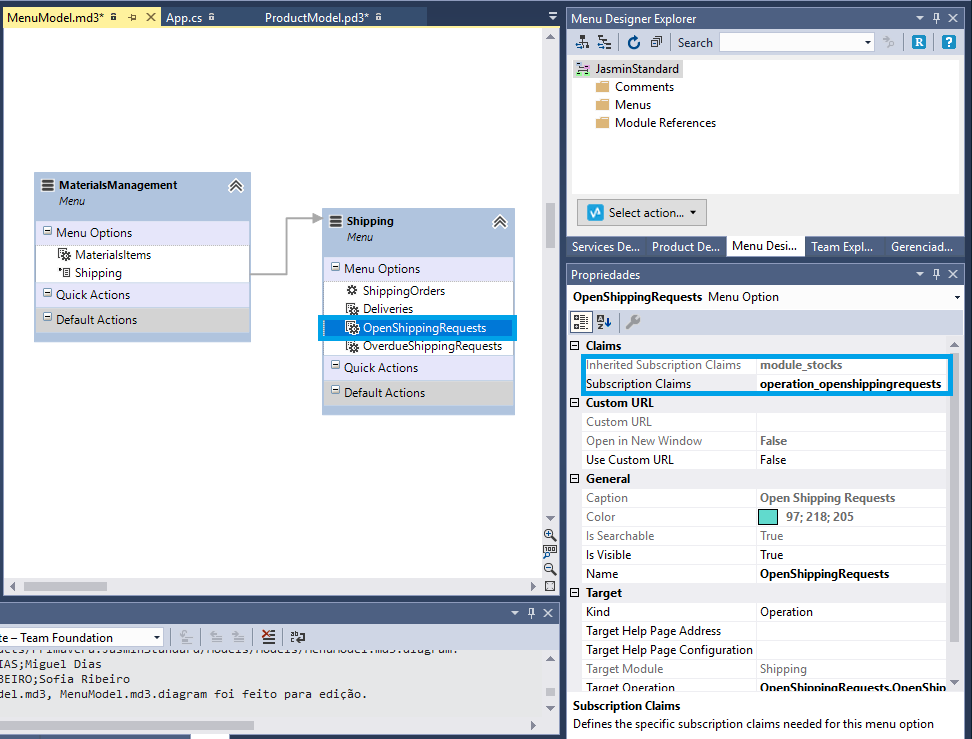The width and height of the screenshot is (972, 739).
Task: Fit the diagram to the window
Action: pos(550,586)
